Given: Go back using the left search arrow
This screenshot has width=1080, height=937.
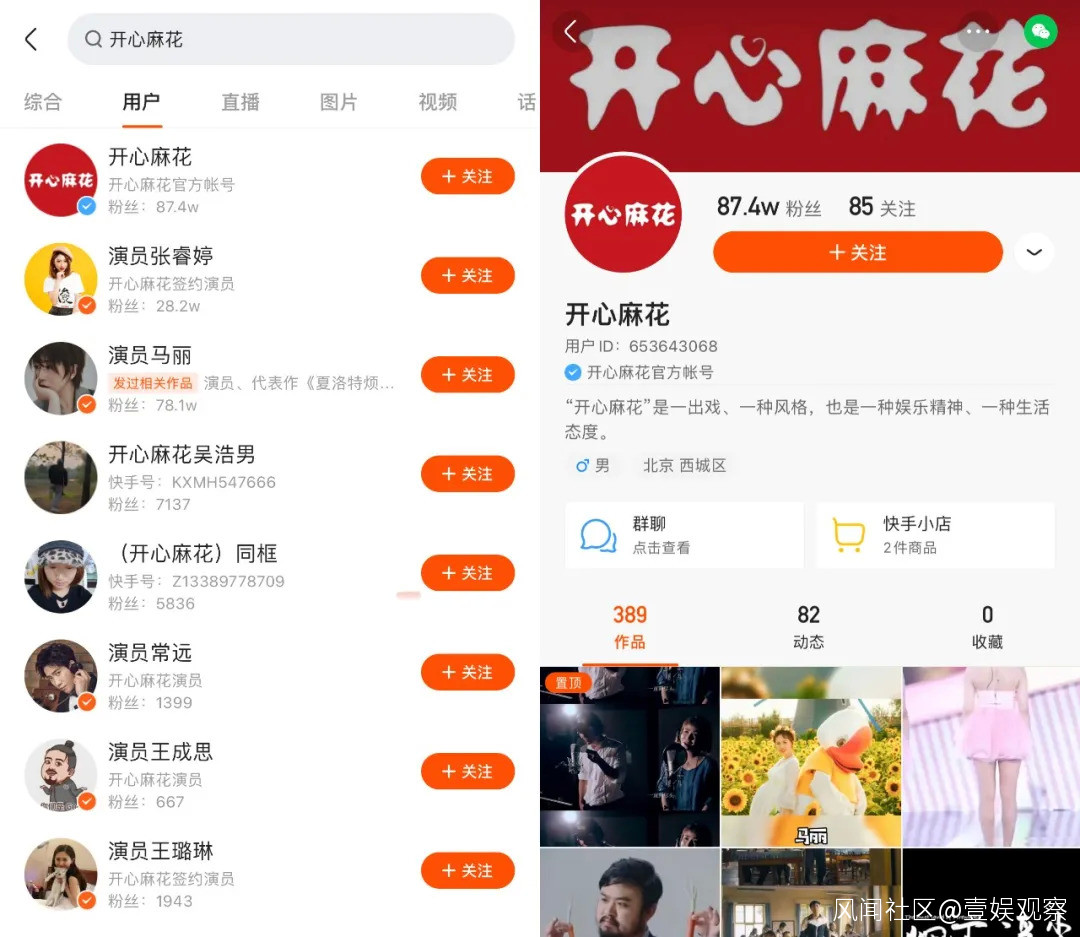Looking at the screenshot, I should tap(31, 39).
